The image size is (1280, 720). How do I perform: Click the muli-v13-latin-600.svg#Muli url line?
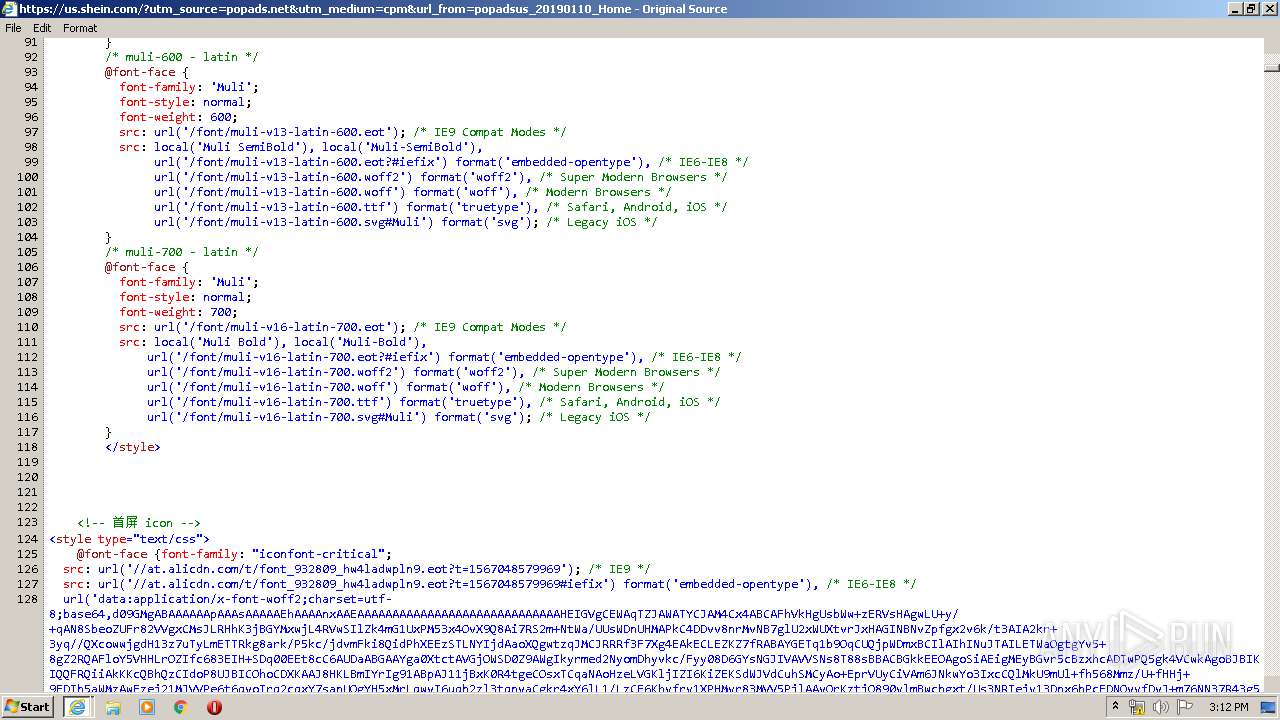click(405, 222)
